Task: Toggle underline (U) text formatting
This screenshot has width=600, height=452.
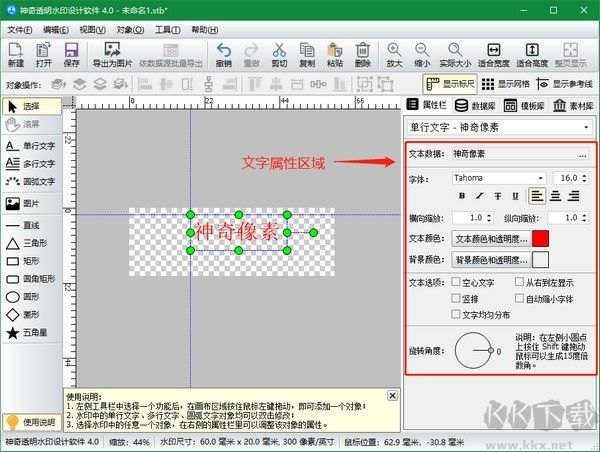Action: 515,196
